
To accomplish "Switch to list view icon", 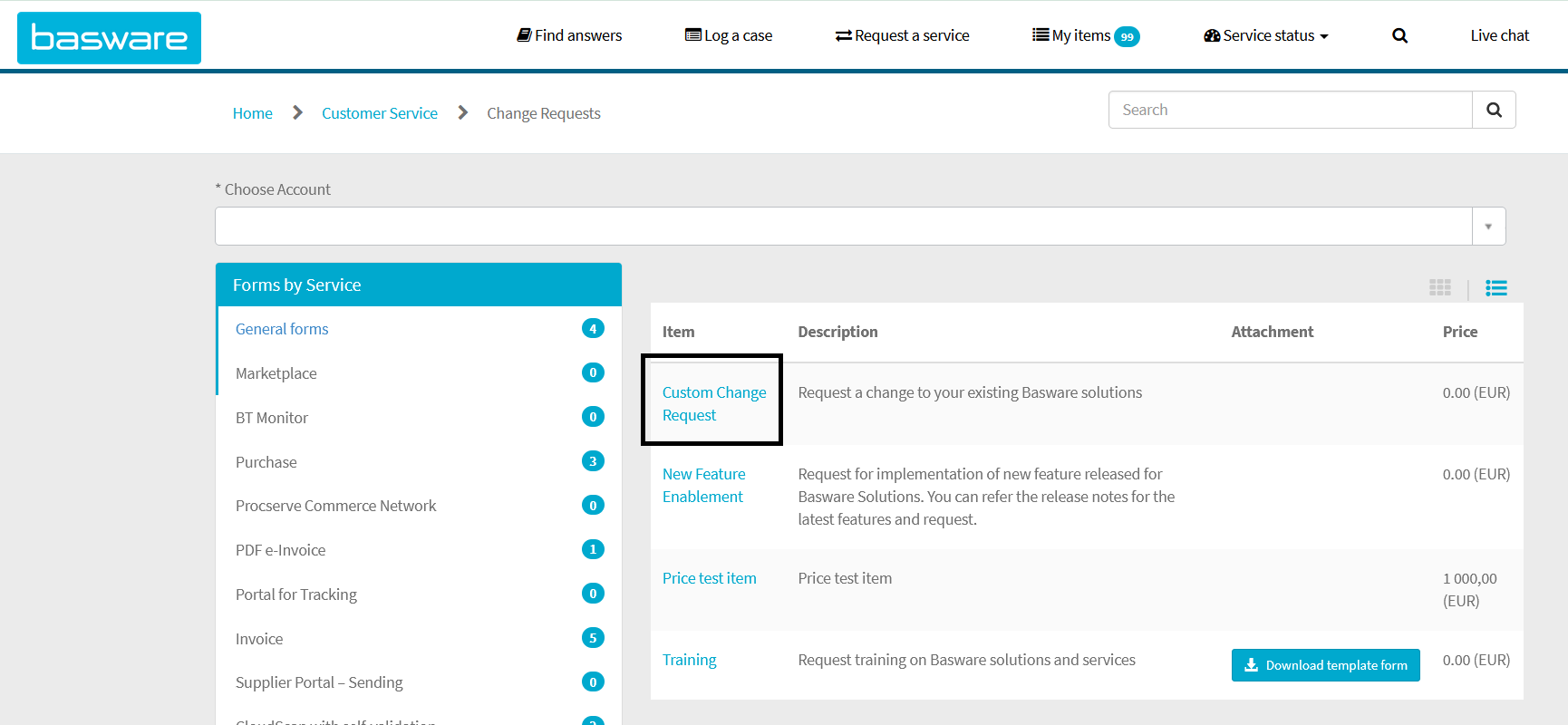I will (x=1496, y=287).
